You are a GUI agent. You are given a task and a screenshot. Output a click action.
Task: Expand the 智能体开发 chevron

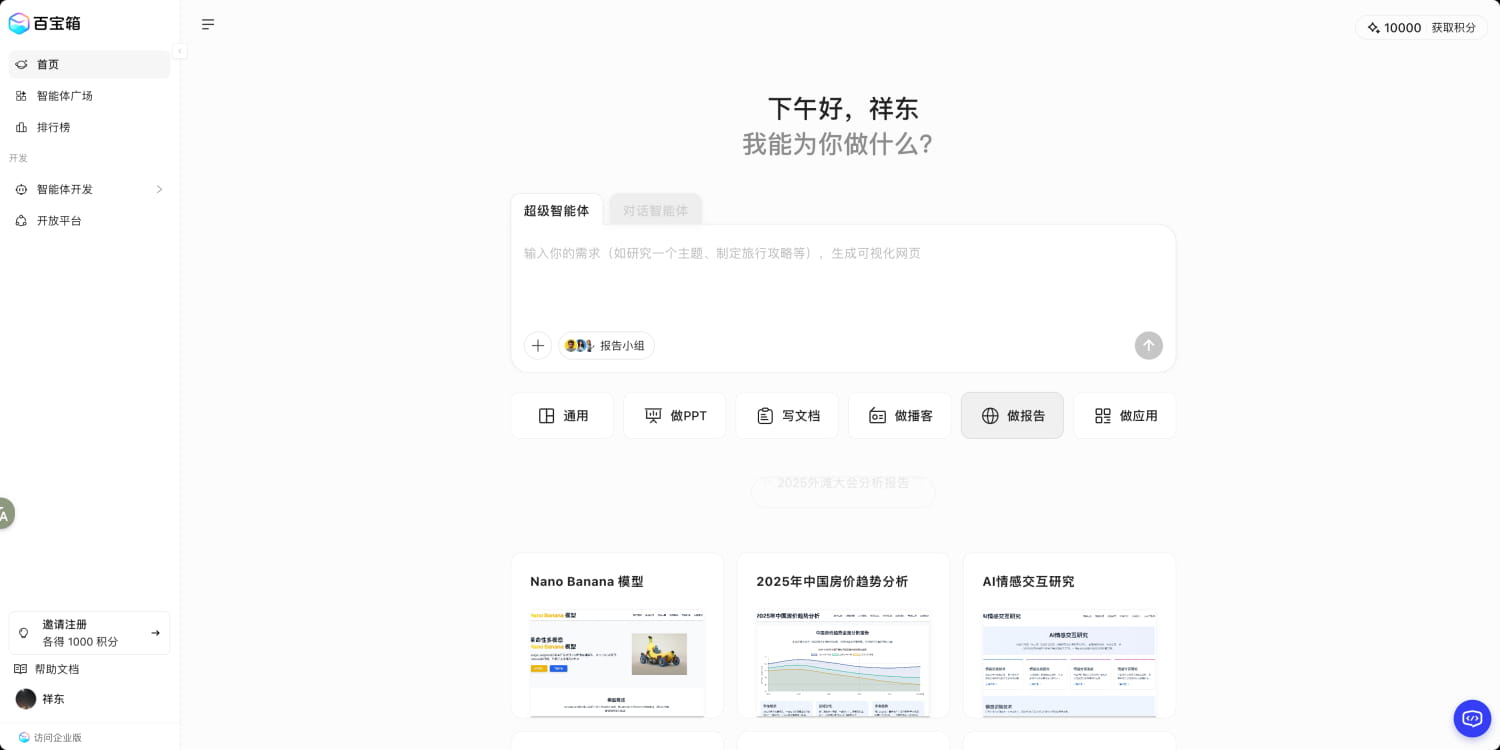click(159, 189)
